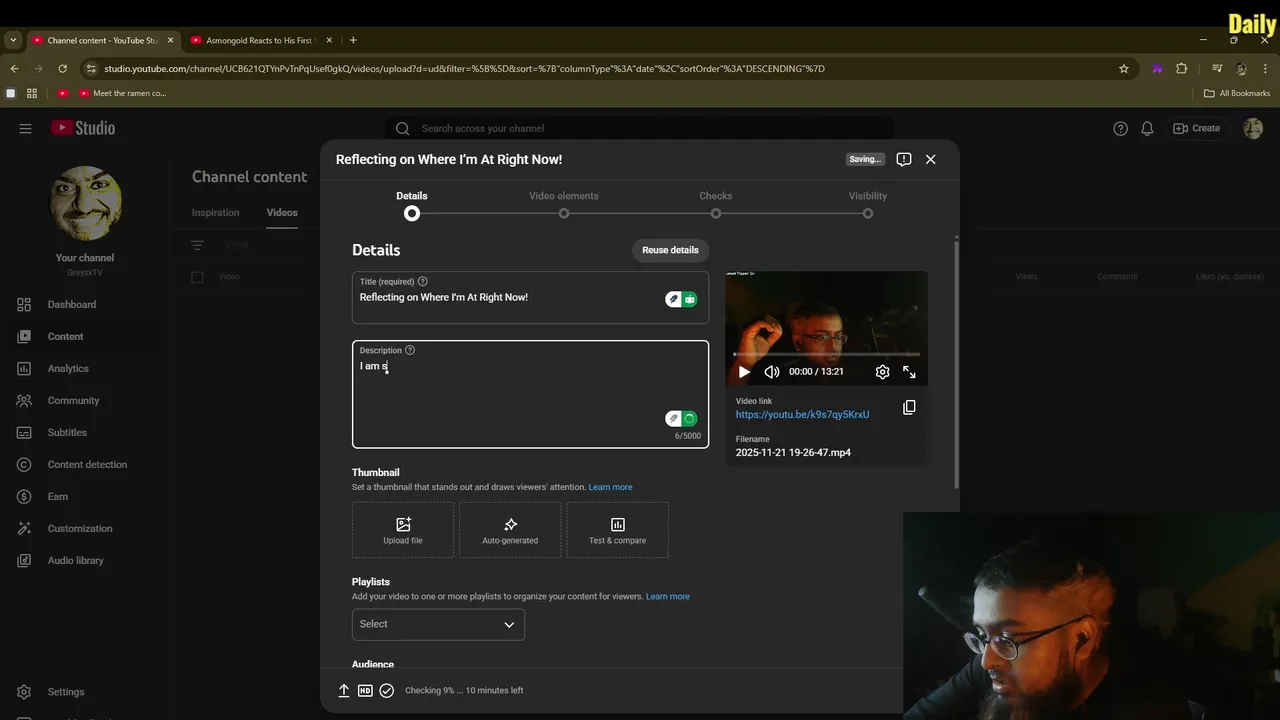Click the YouTube Studio logo
The width and height of the screenshot is (1280, 720).
83,128
